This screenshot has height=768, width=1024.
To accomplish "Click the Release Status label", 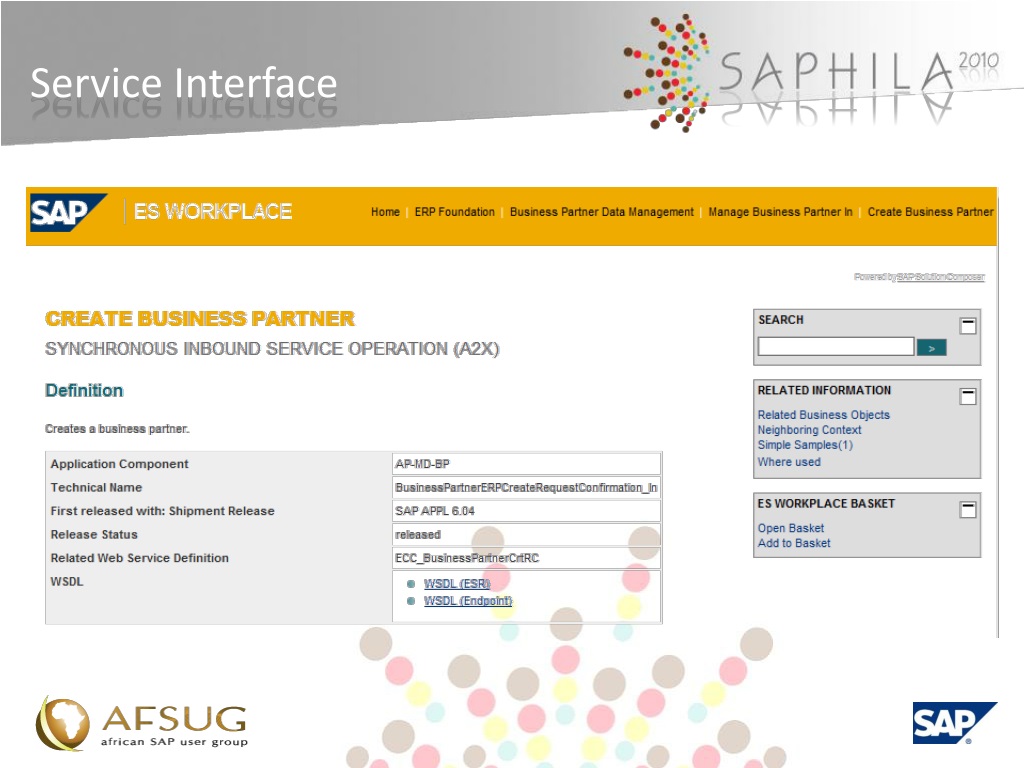I will coord(94,534).
